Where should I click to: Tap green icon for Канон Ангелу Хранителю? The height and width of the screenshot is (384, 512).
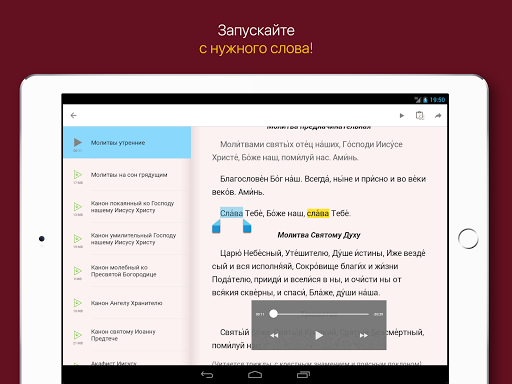(78, 303)
